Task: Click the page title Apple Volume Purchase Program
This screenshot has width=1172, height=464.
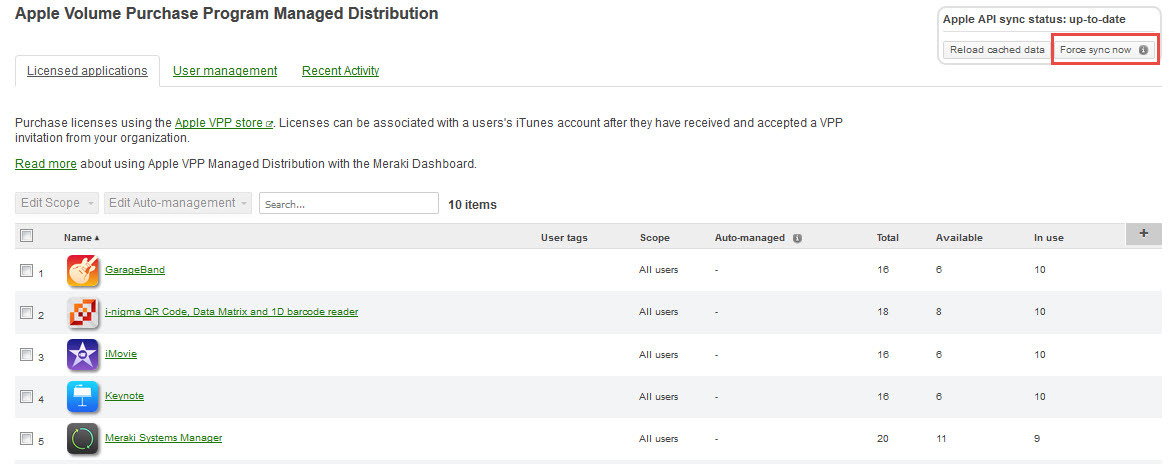Action: pos(226,13)
